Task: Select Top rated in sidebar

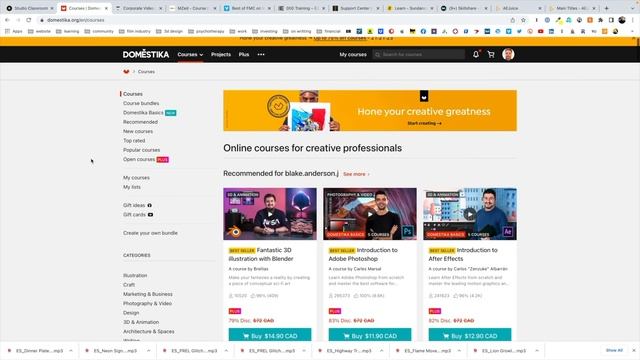Action: click(x=134, y=141)
